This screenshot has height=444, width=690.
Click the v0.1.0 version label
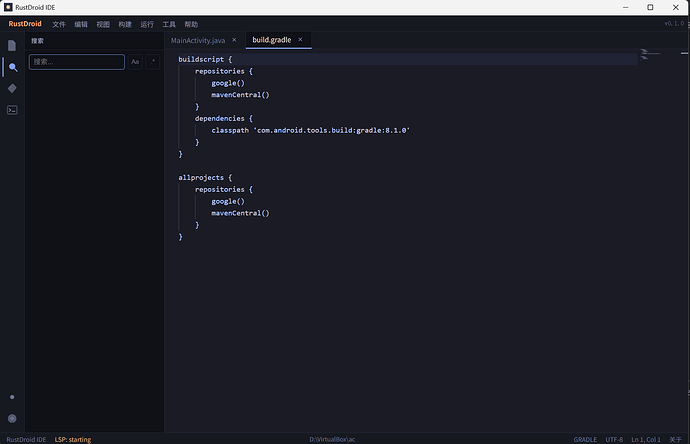point(674,23)
